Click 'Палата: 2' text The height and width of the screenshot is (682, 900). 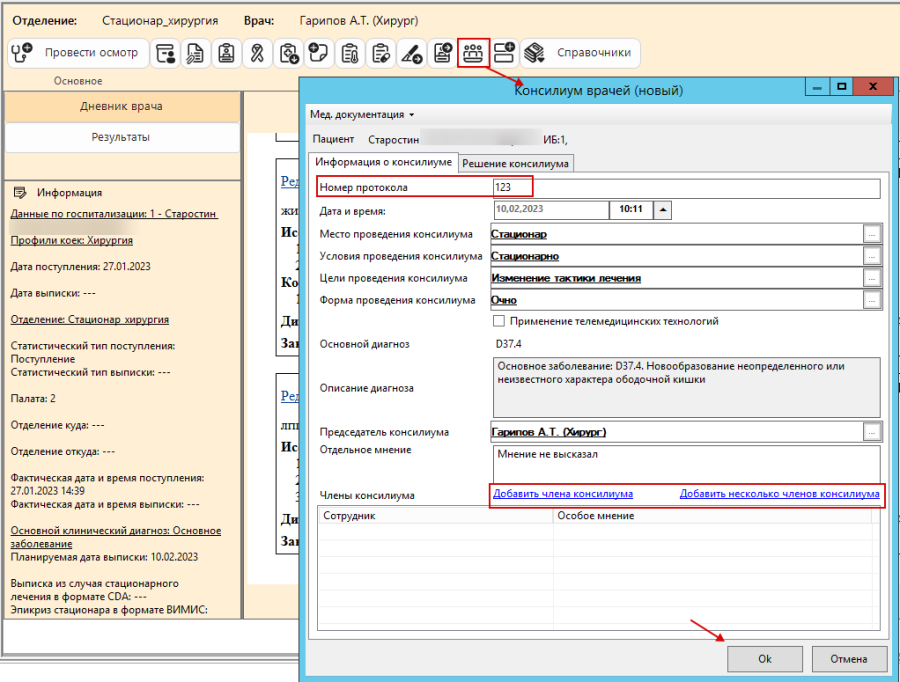coord(33,398)
